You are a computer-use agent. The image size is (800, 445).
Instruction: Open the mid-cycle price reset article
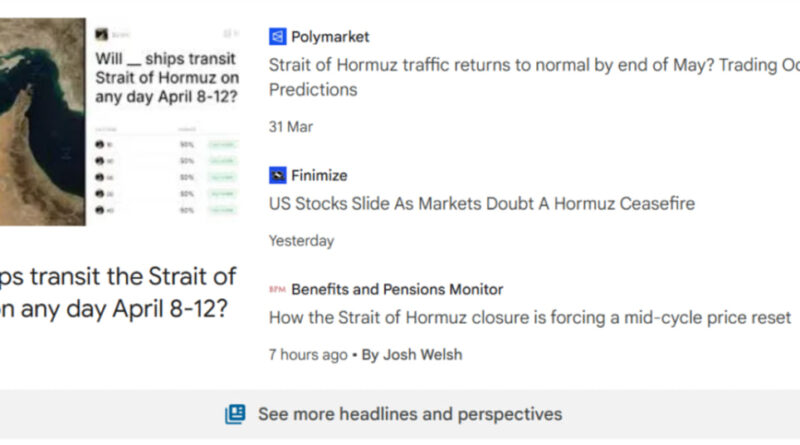pyautogui.click(x=529, y=318)
